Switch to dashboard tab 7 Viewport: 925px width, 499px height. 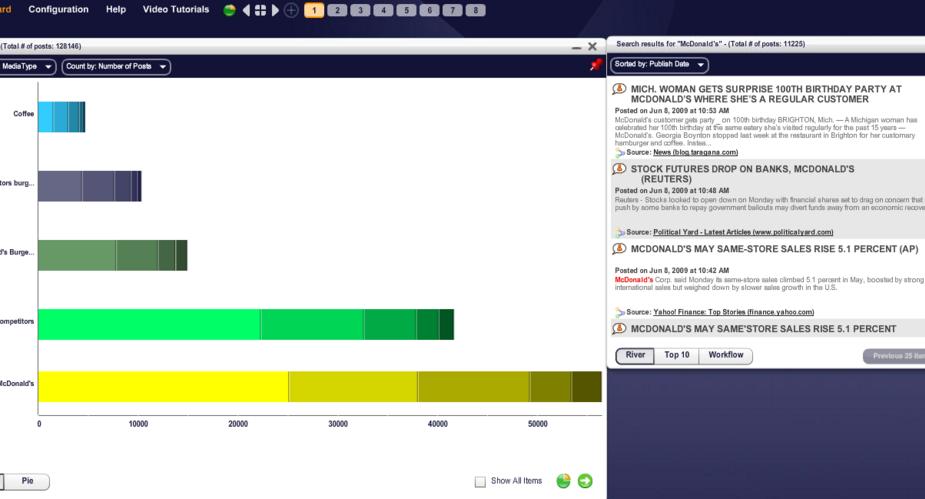pos(452,10)
